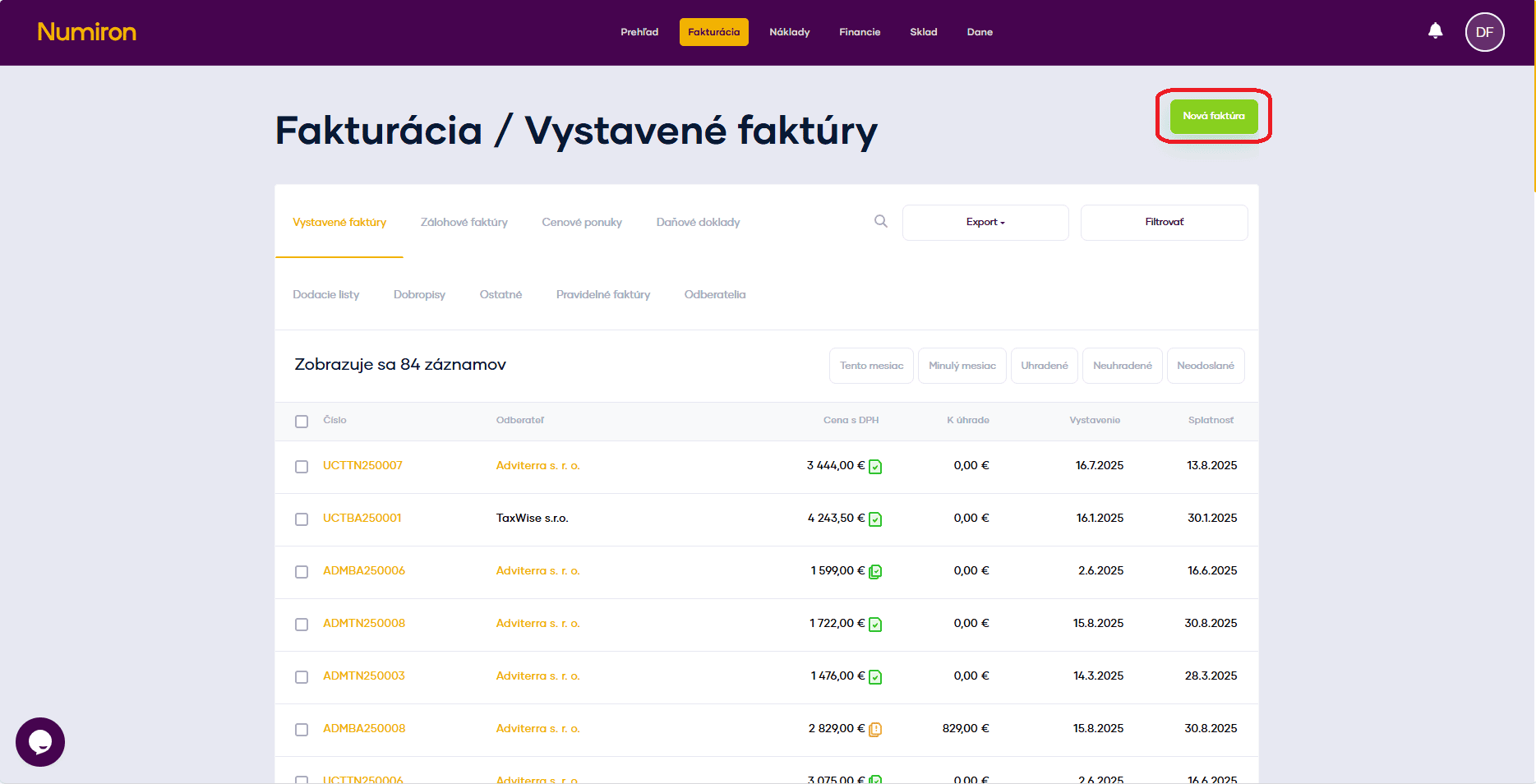Check the checkbox for invoice ADMTN250003
The image size is (1536, 784).
pyautogui.click(x=302, y=677)
